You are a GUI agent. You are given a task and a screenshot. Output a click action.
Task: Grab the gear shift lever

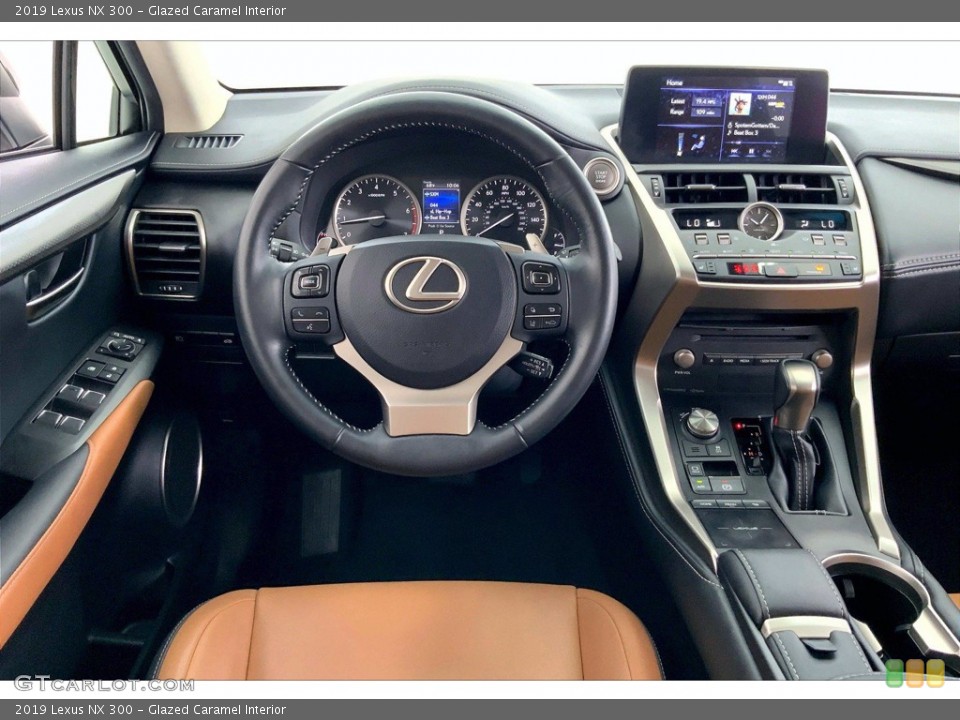(796, 395)
